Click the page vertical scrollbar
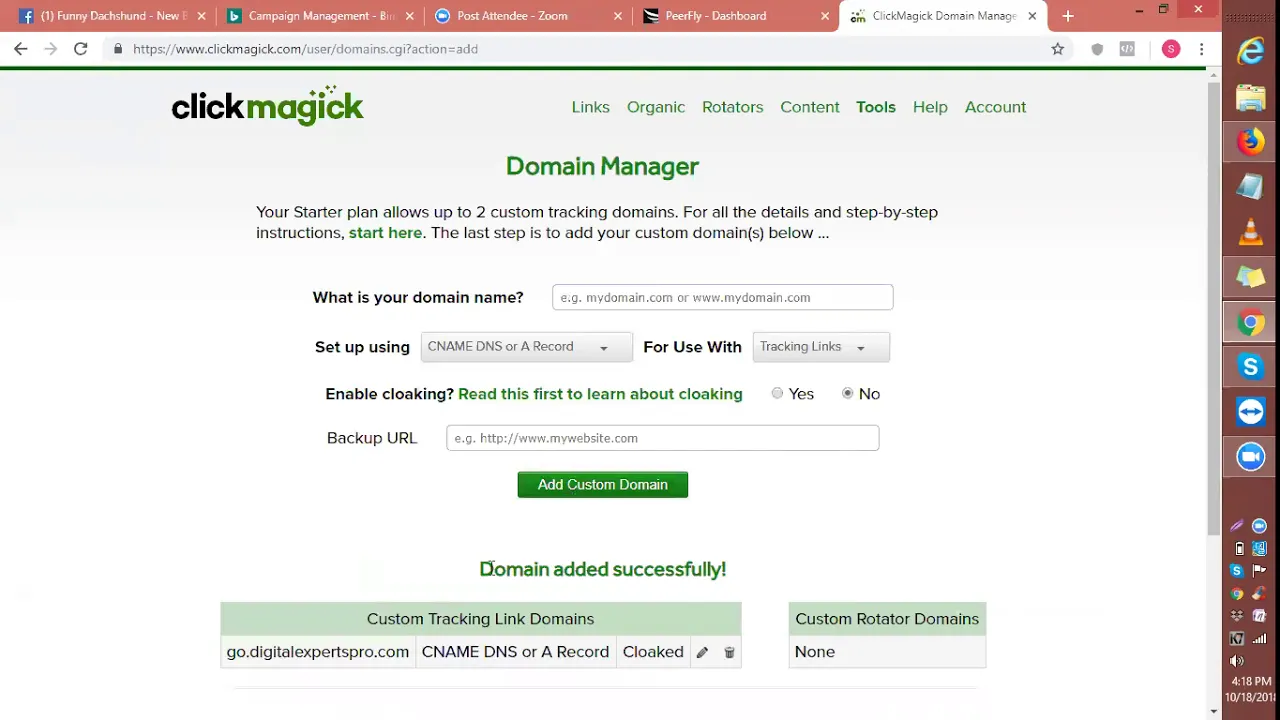 (1214, 310)
